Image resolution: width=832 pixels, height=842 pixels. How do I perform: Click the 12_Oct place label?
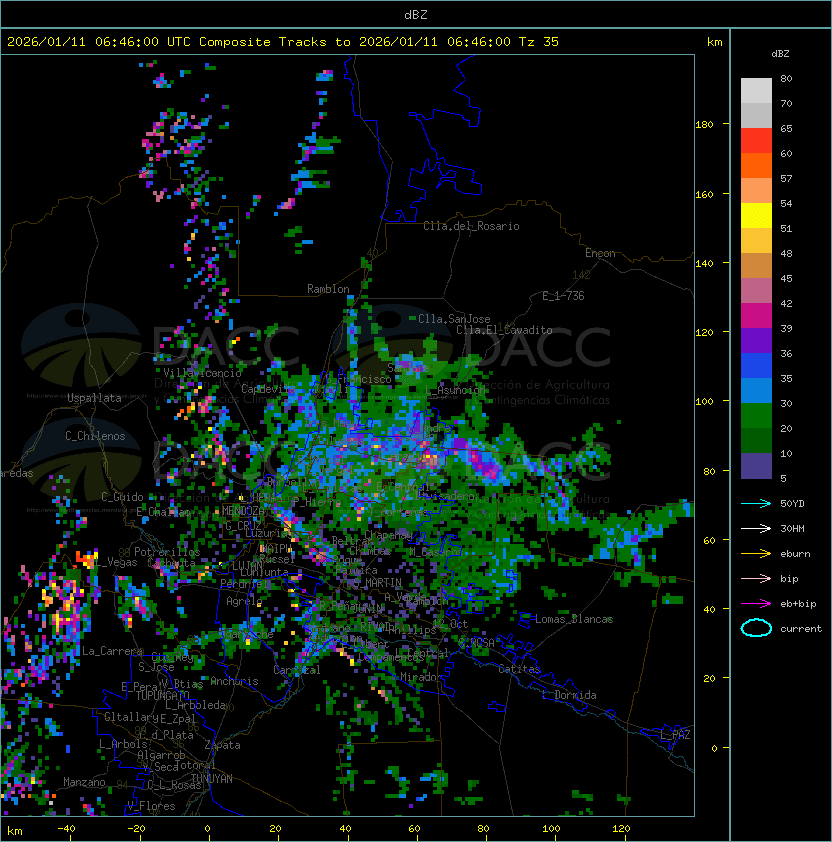coord(450,623)
